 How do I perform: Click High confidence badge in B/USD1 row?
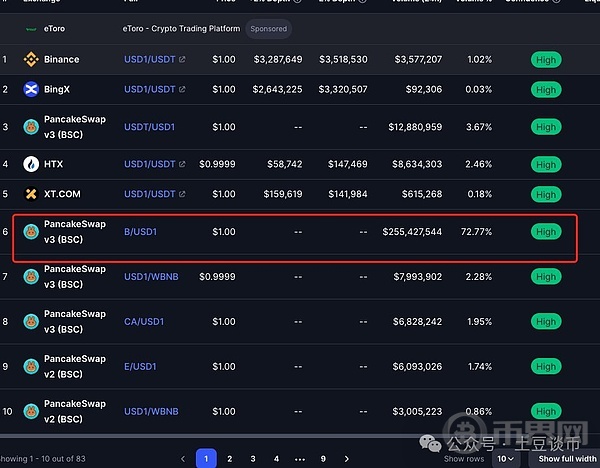coord(546,232)
